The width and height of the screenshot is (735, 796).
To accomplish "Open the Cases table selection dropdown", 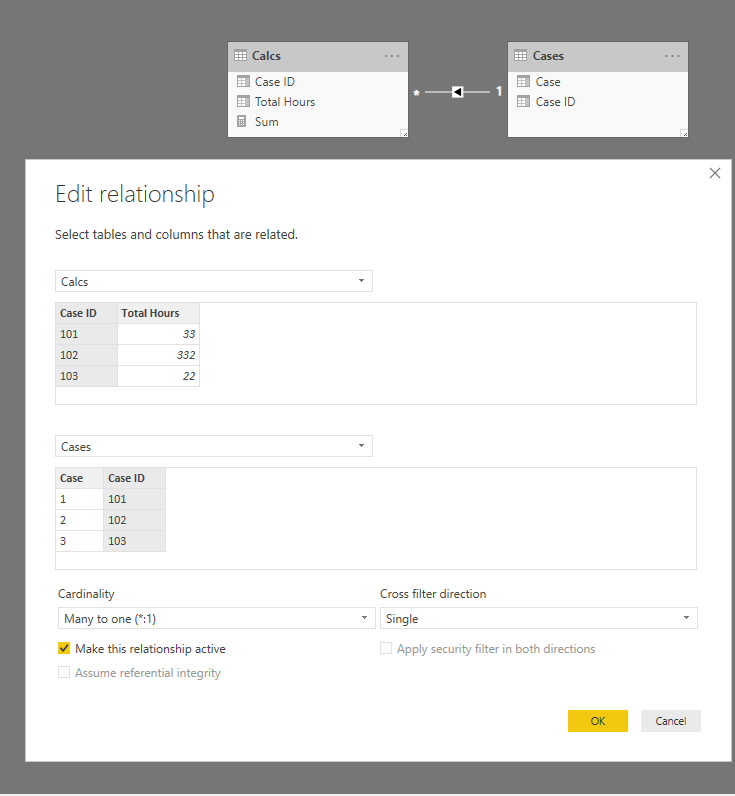I will (x=214, y=446).
